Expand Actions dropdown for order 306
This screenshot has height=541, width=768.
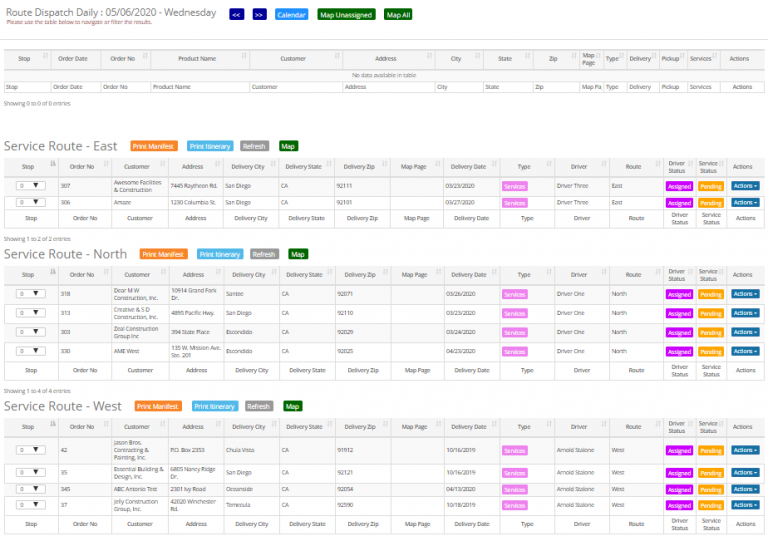[745, 202]
